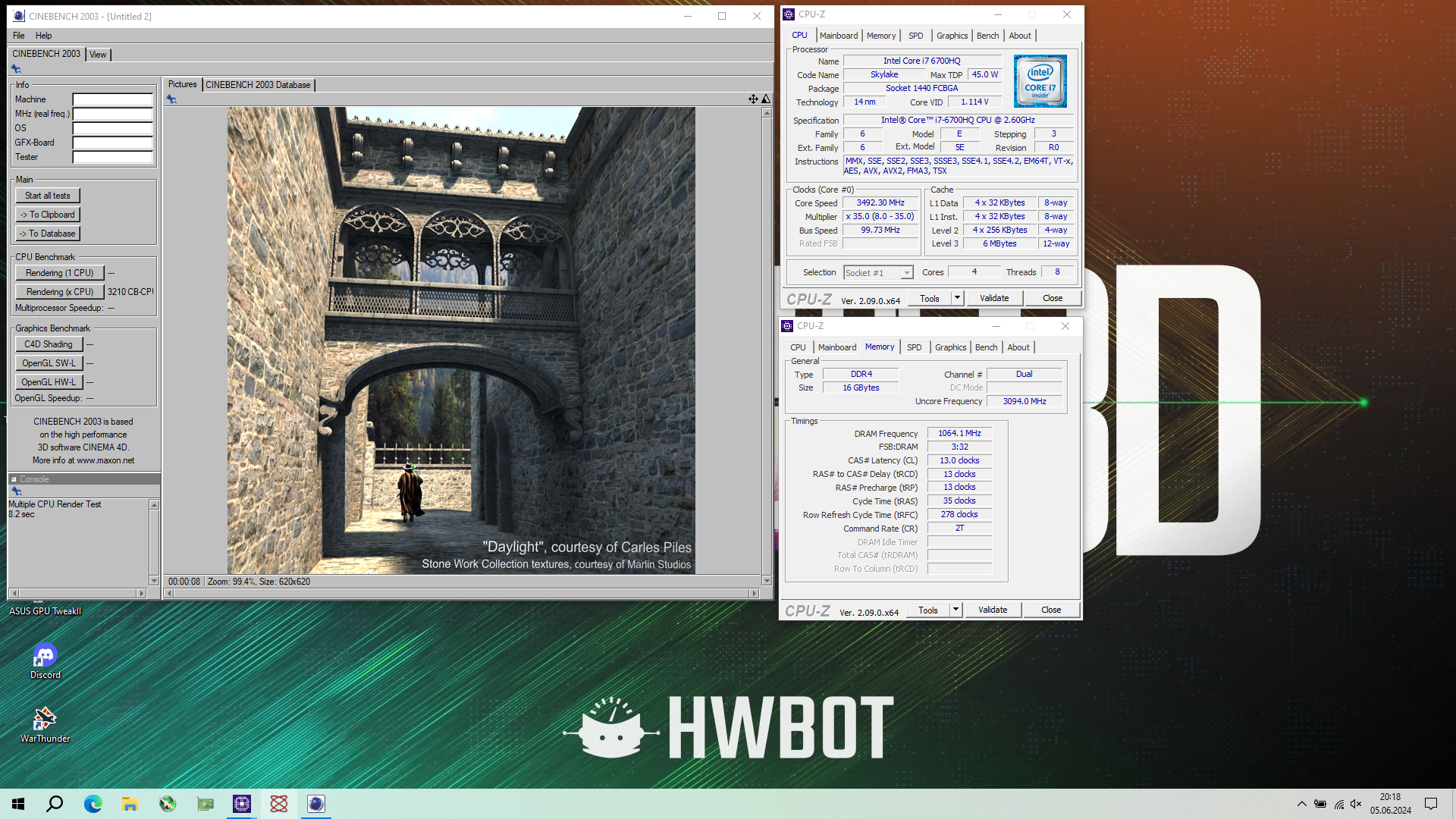The height and width of the screenshot is (819, 1456).
Task: Click the red knot icon in taskbar
Action: click(x=279, y=804)
